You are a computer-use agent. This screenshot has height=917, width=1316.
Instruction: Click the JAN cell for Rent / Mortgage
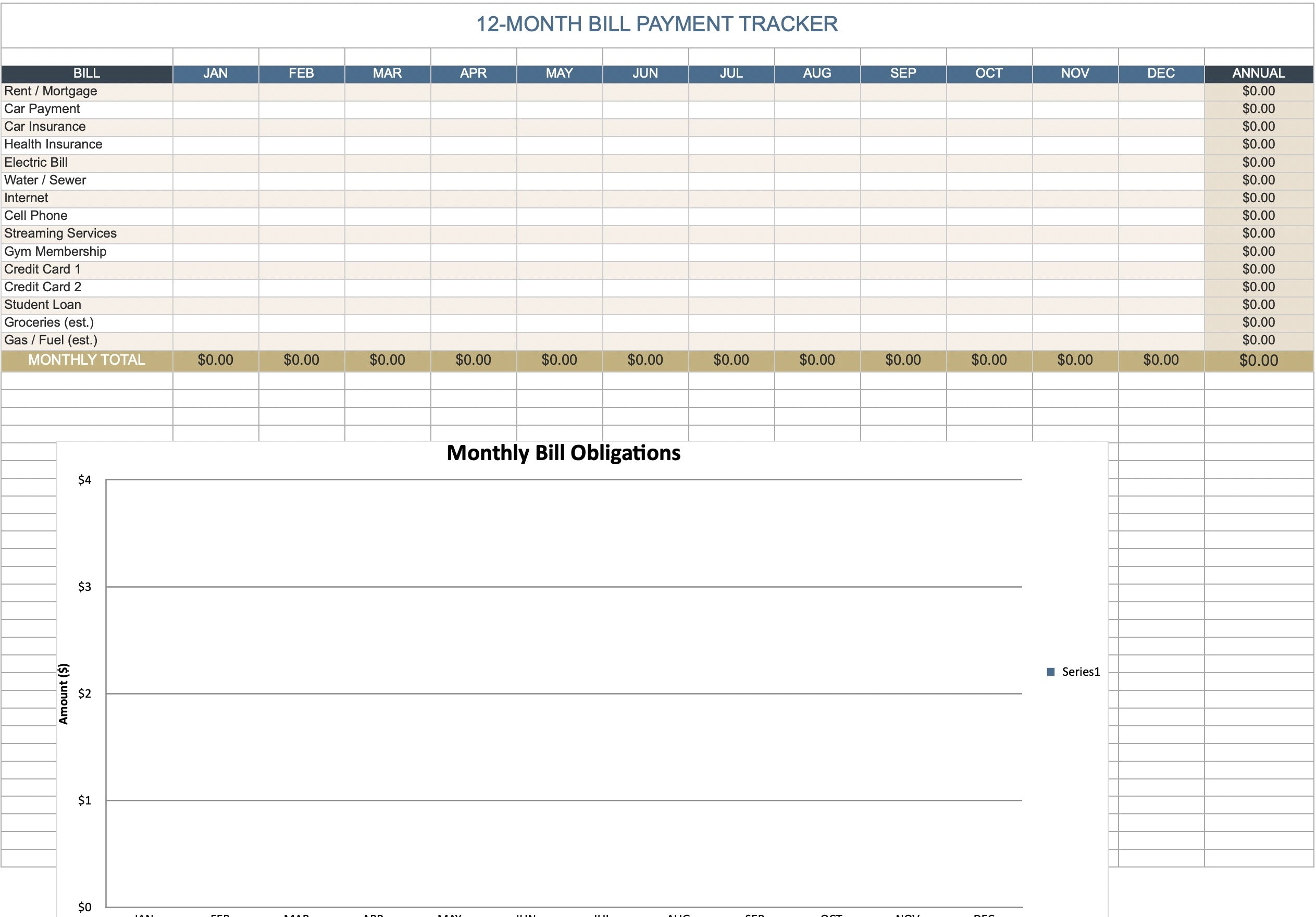tap(216, 92)
